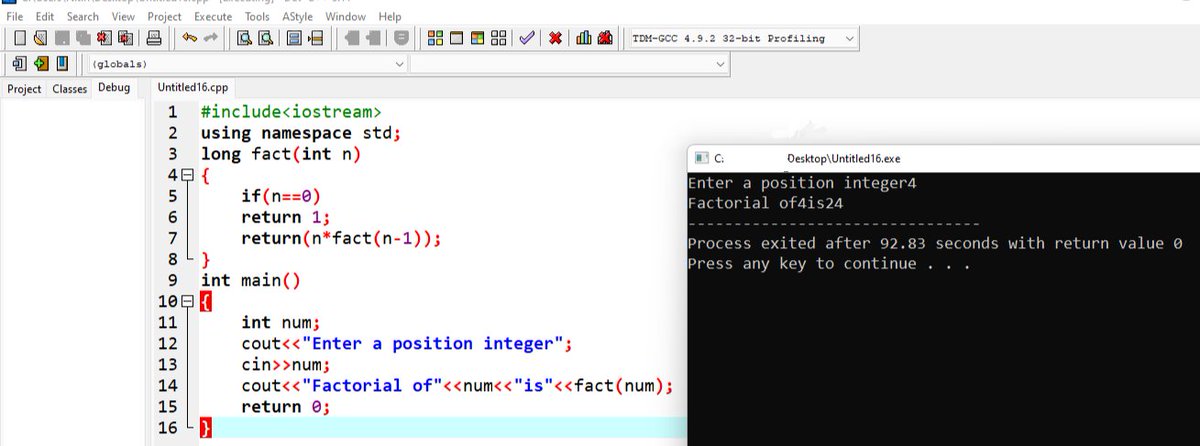This screenshot has width=1200, height=446.
Task: Print the source using the printer icon
Action: (x=154, y=38)
